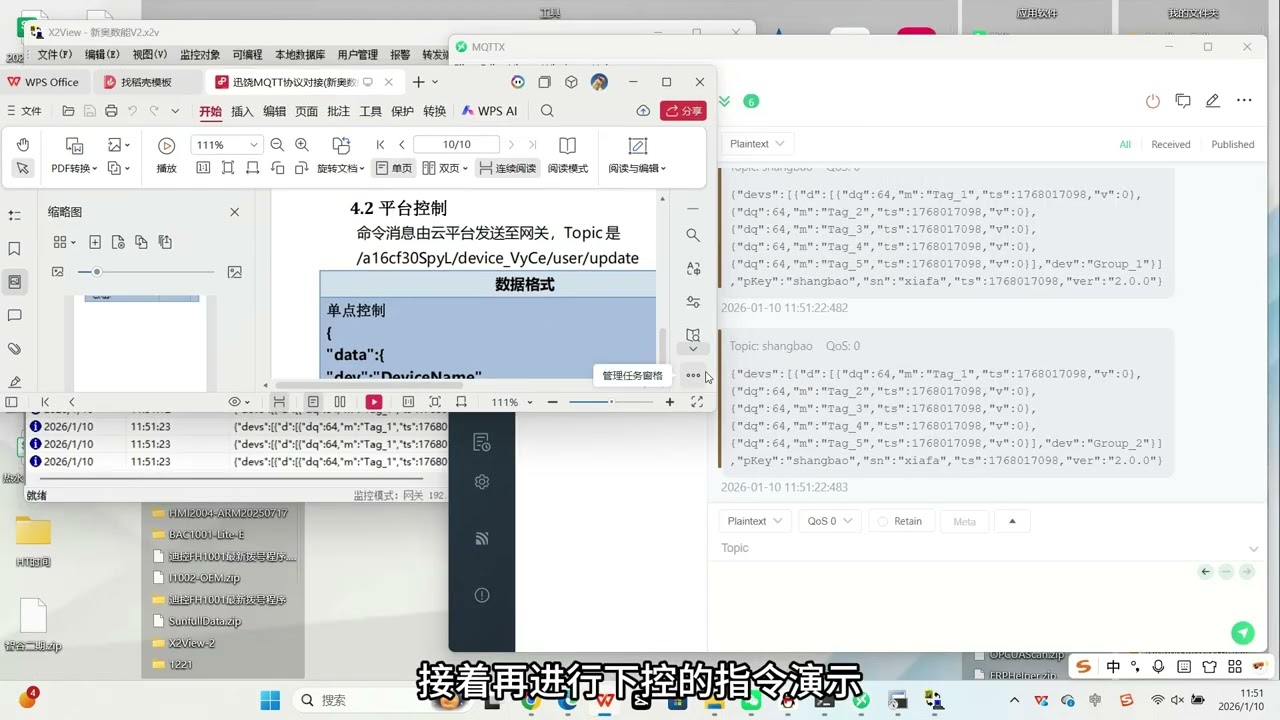
Task: Click the print icon in WPS quick toolbar
Action: pyautogui.click(x=111, y=111)
